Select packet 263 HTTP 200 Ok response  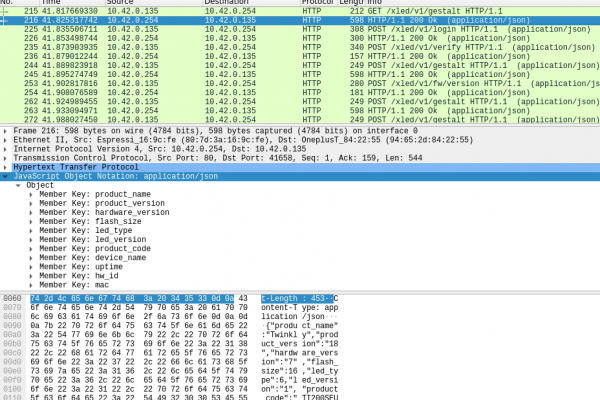[300, 111]
